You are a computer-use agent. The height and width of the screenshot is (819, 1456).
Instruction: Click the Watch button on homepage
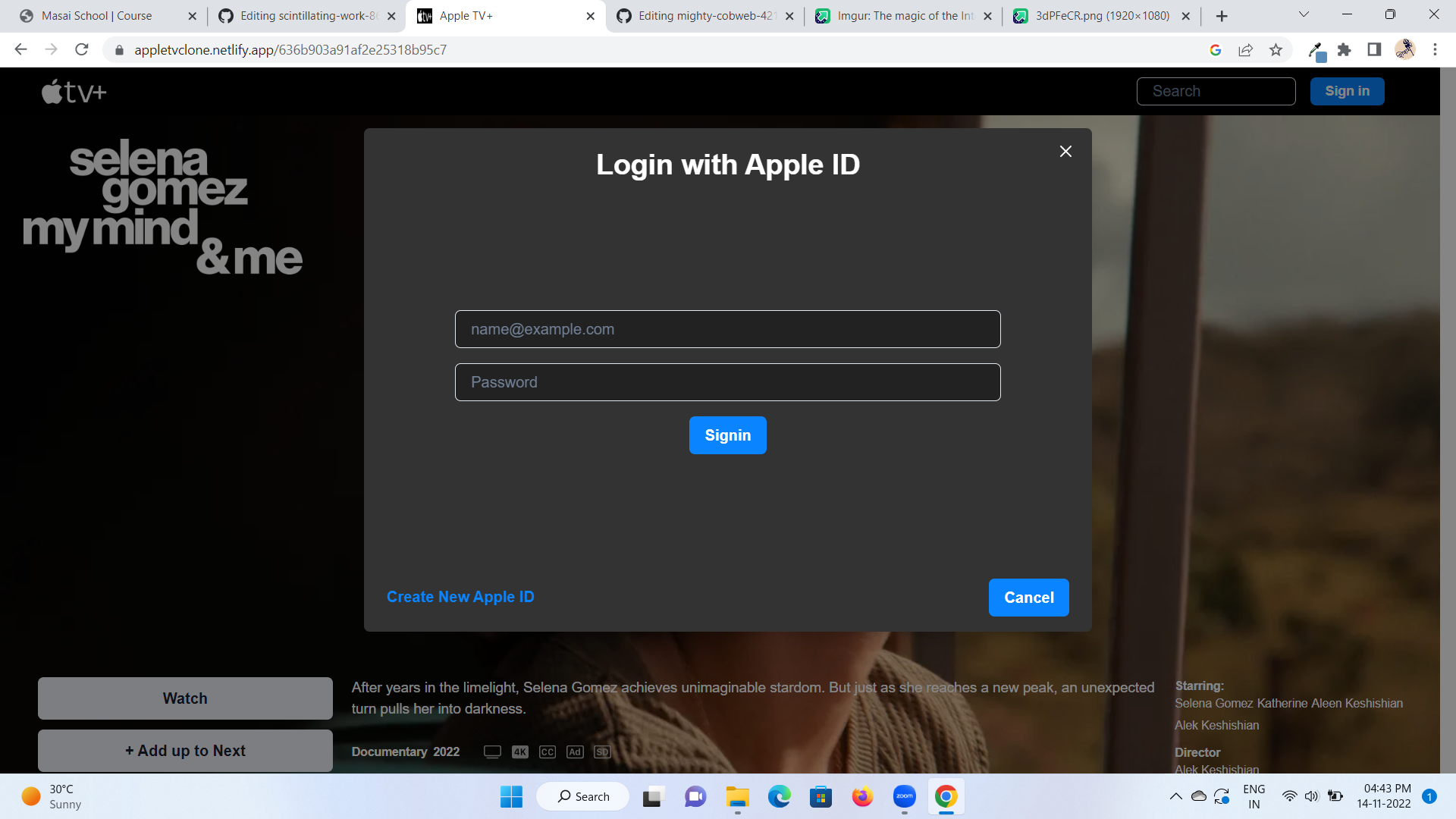tap(184, 698)
